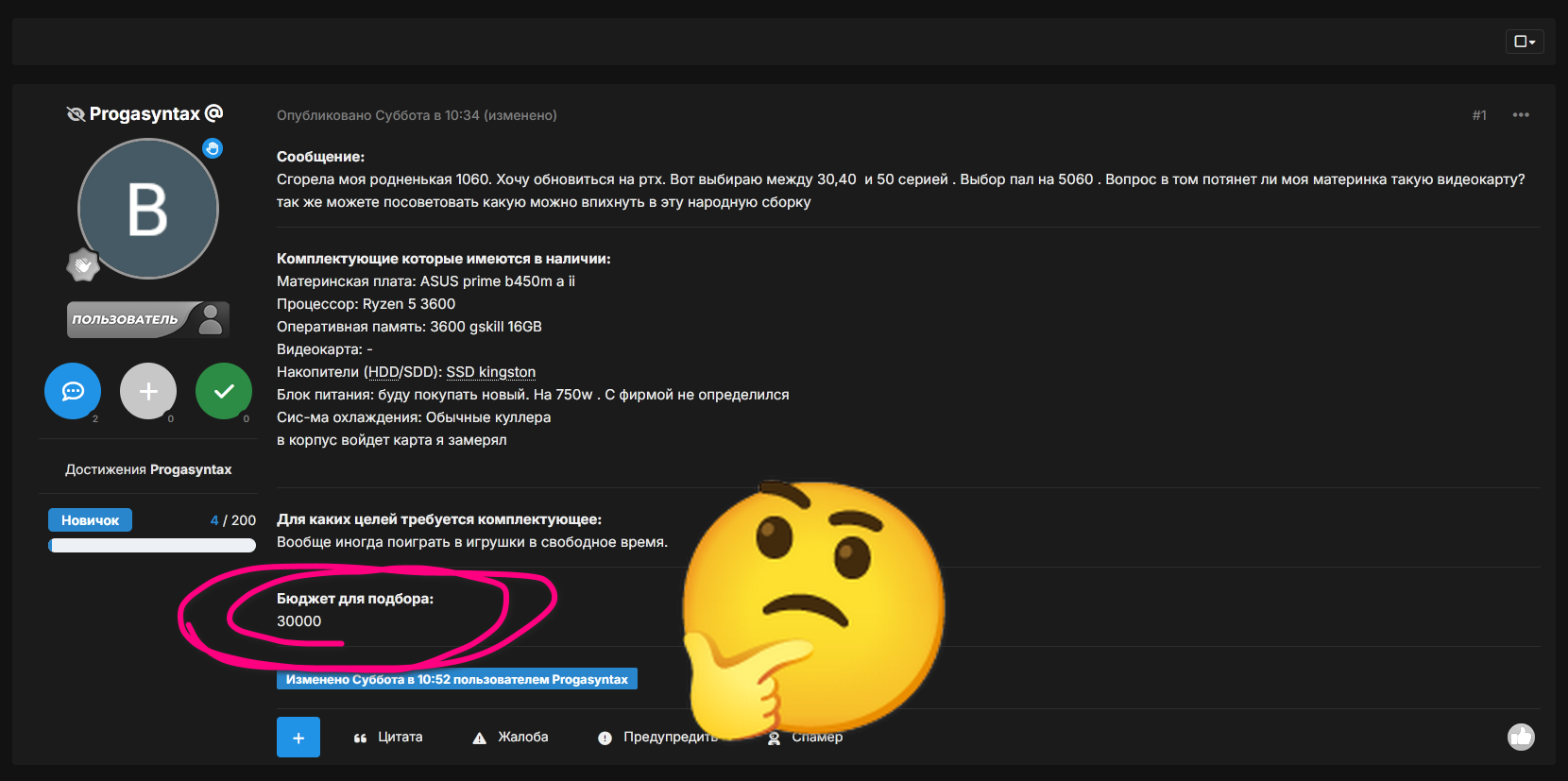The image size is (1568, 781).
Task: Open the post options three-dots menu
Action: 1520,115
